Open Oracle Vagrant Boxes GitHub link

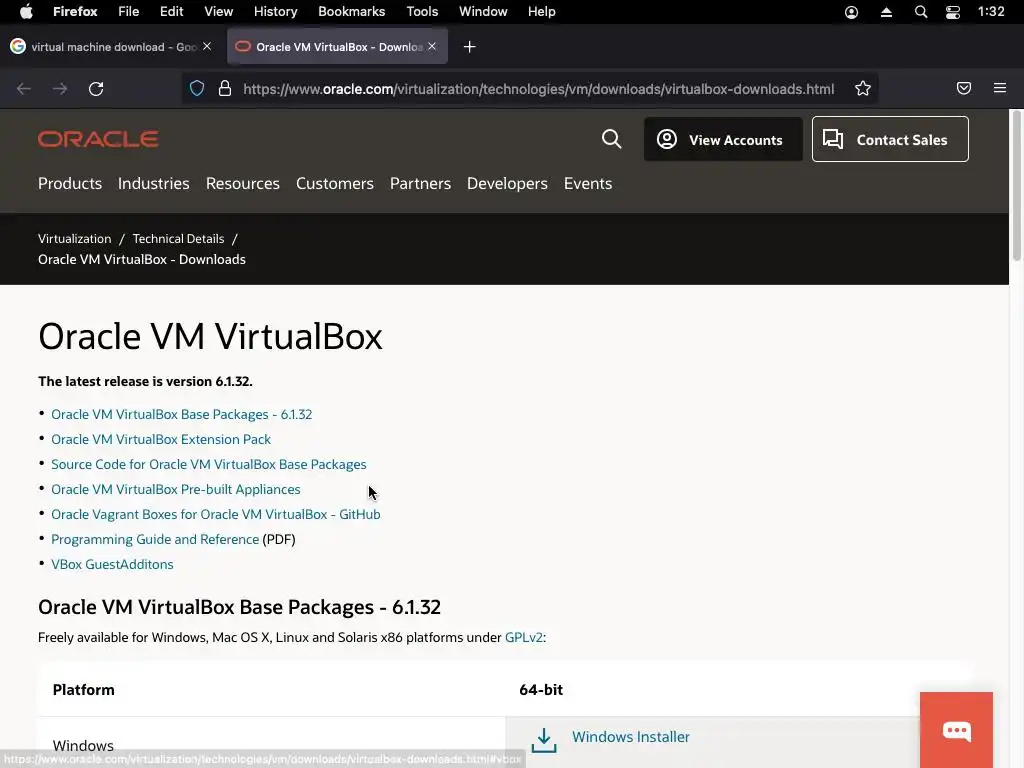(216, 514)
